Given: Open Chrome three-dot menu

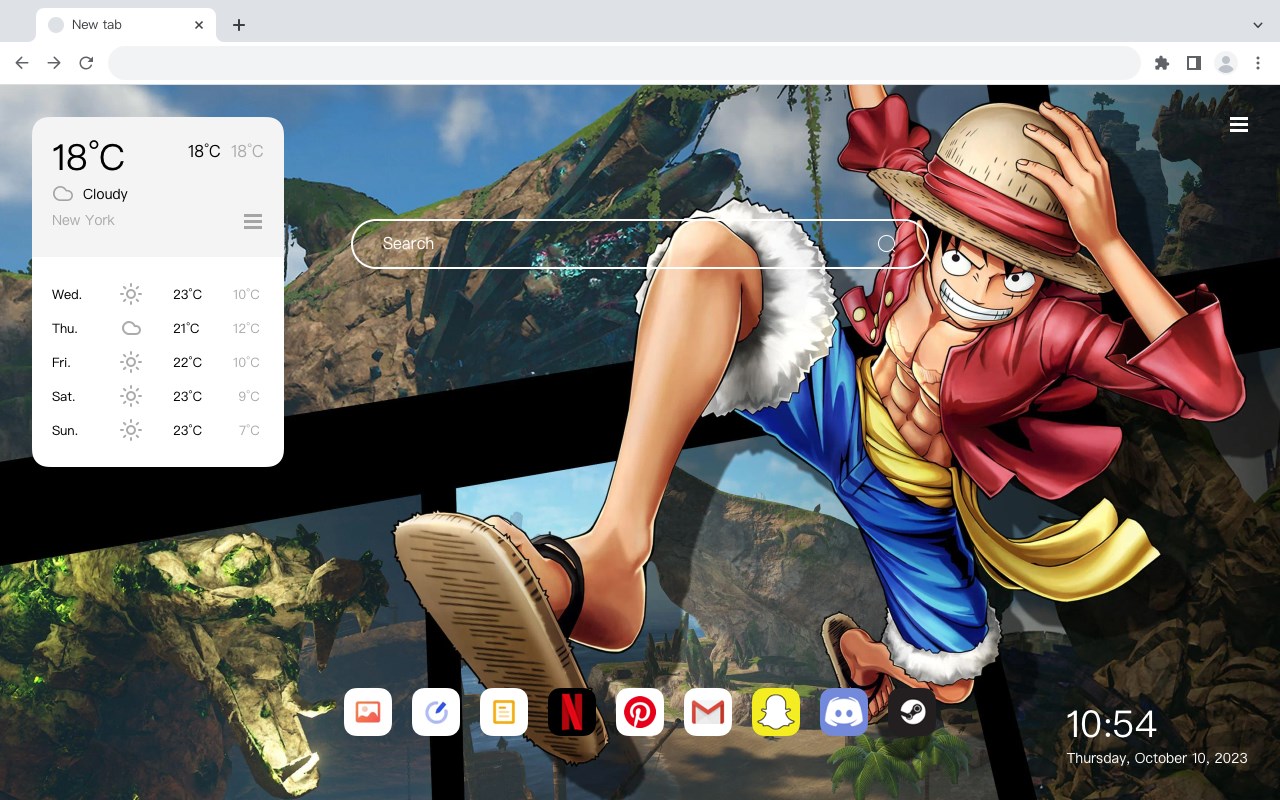Looking at the screenshot, I should (x=1258, y=63).
